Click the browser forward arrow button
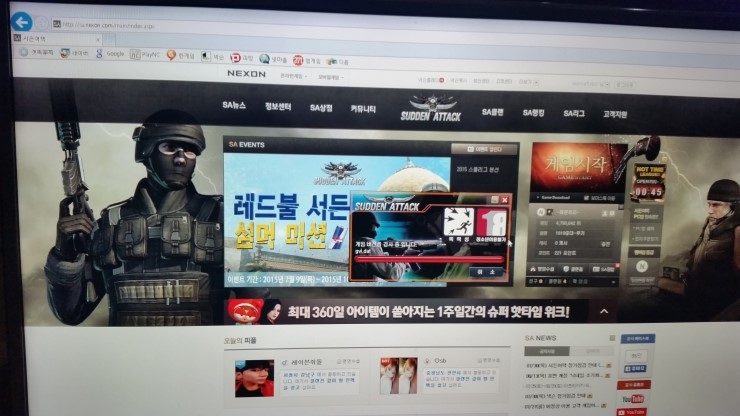 pos(42,23)
